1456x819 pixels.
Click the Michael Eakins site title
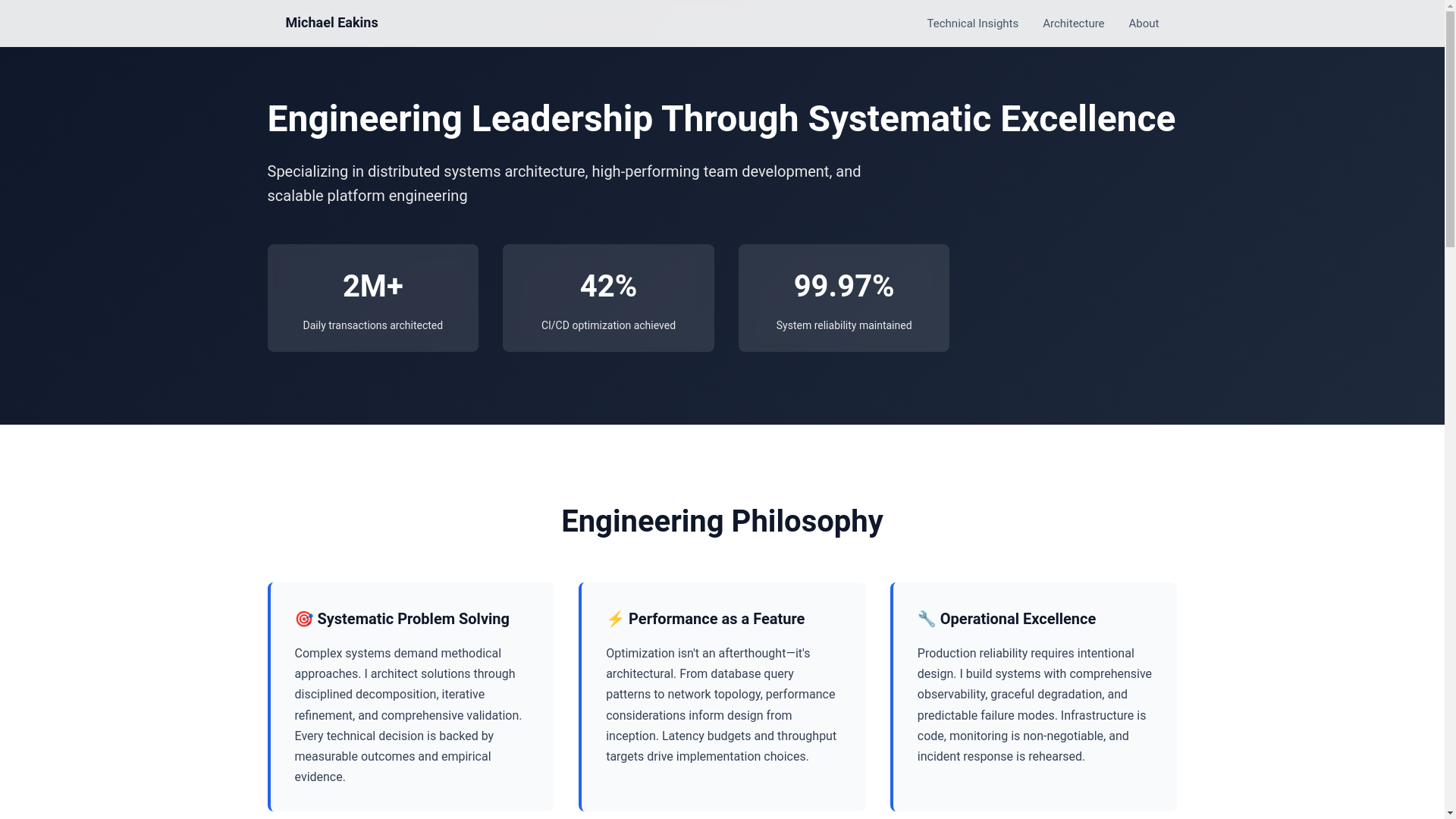pos(331,23)
